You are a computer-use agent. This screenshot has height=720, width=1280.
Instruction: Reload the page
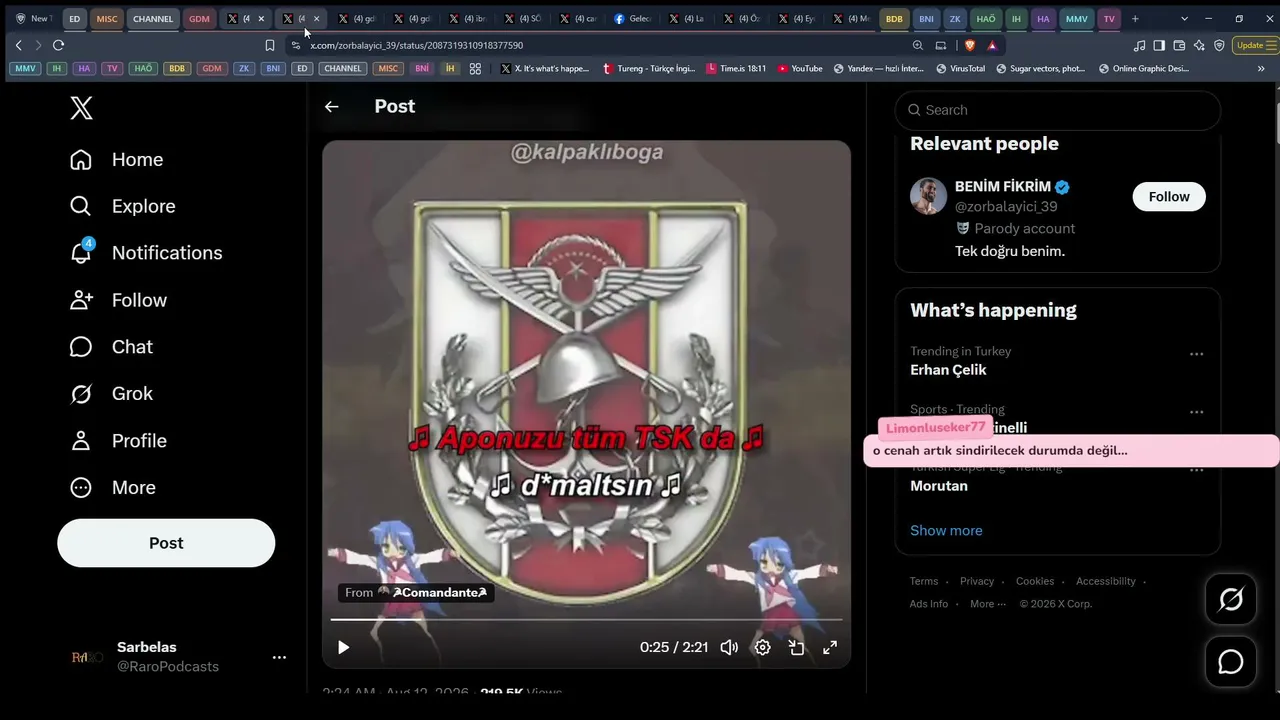coord(58,45)
